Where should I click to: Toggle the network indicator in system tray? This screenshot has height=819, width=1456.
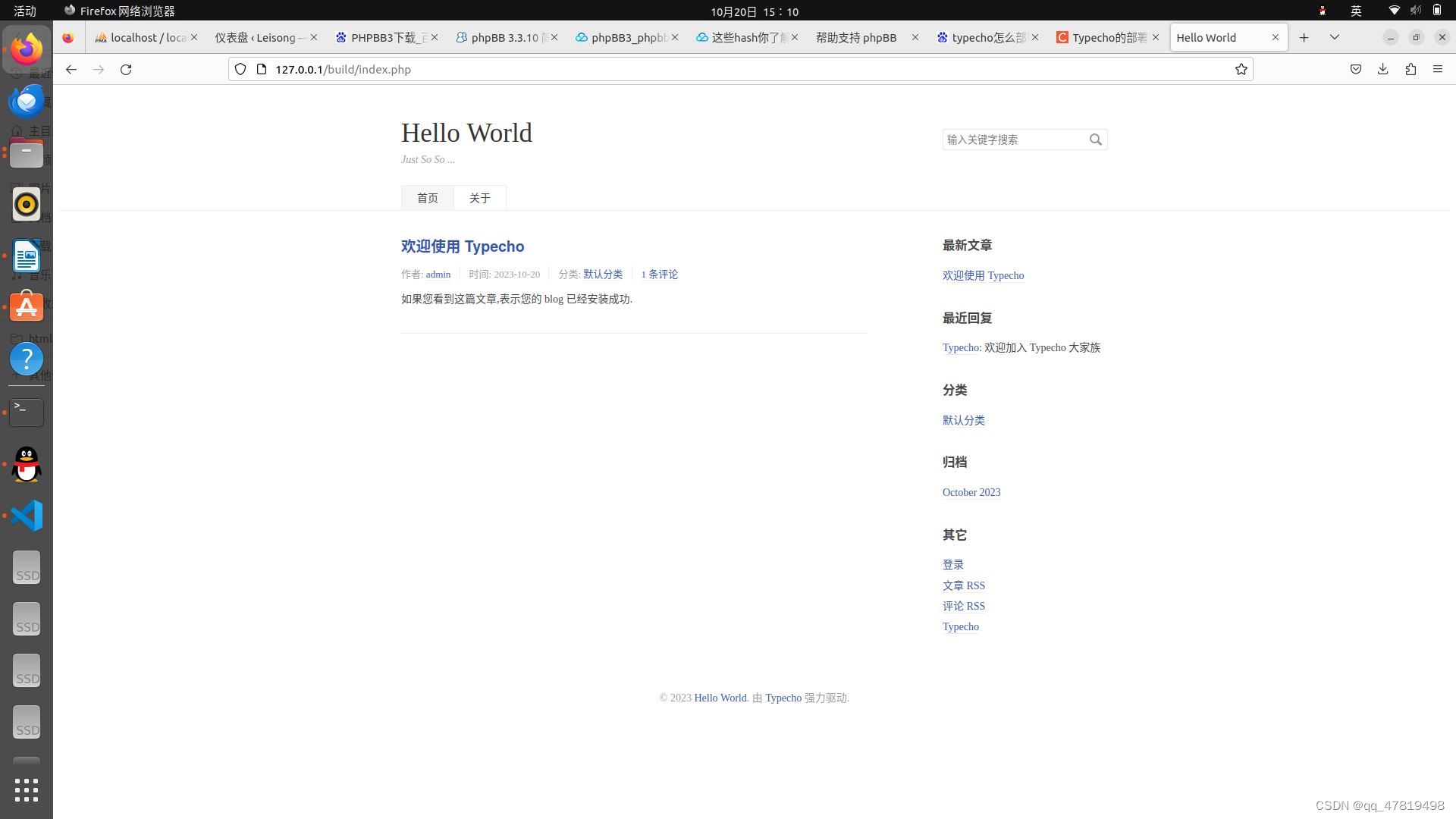pos(1394,11)
